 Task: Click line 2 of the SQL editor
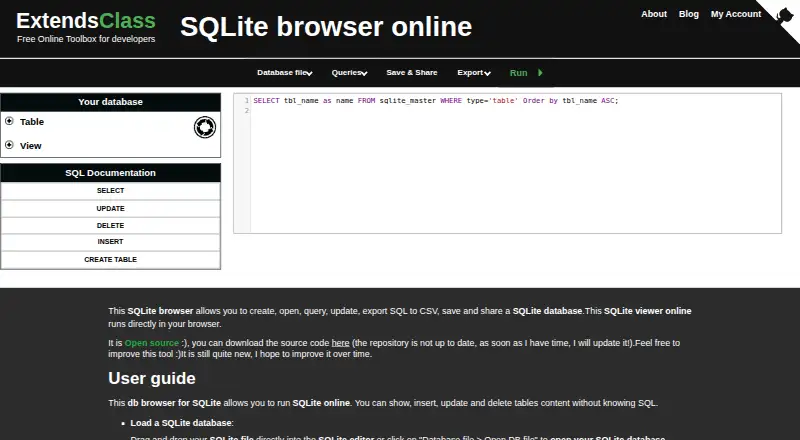[515, 110]
